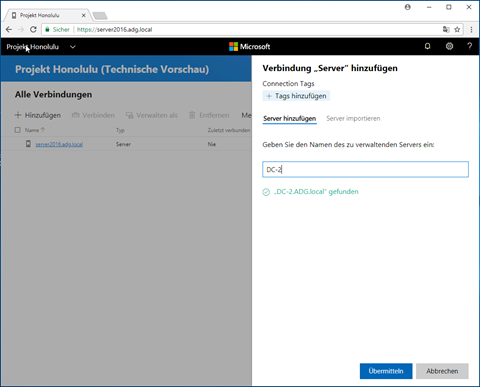Viewport: 480px width, 387px height.
Task: Click Hinzufügen in connections toolbar
Action: click(x=38, y=115)
